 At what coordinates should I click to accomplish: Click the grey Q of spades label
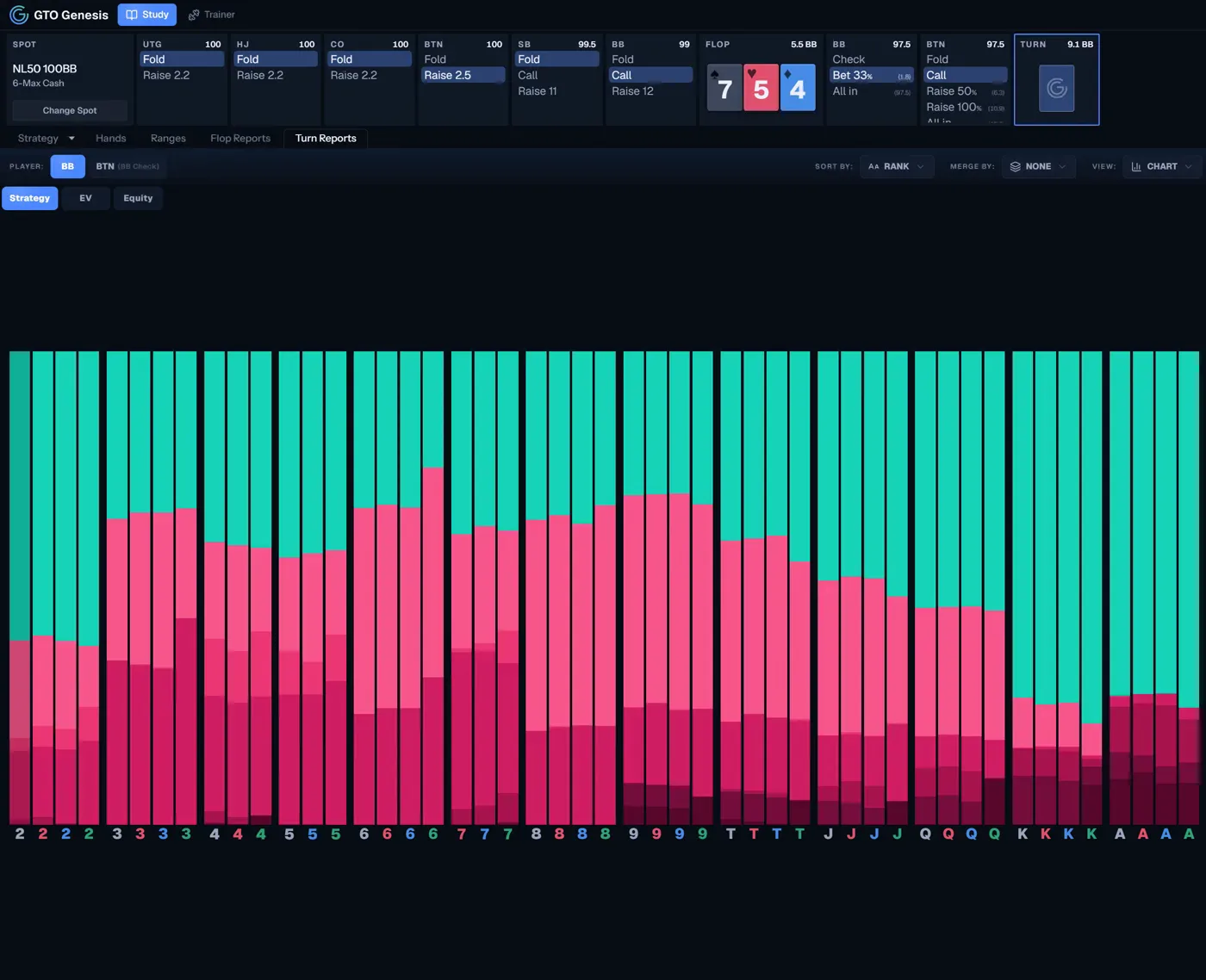click(x=925, y=834)
